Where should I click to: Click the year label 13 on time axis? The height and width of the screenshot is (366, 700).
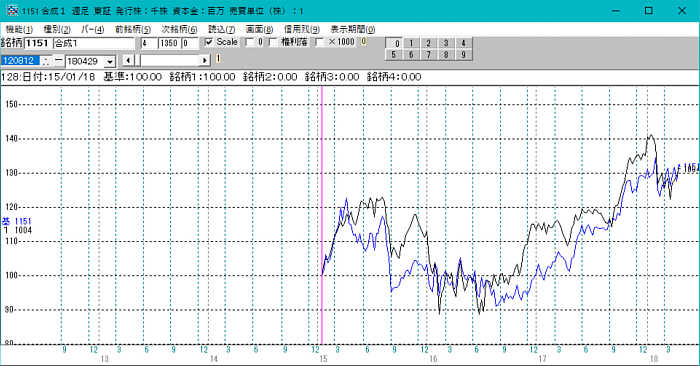[x=104, y=359]
